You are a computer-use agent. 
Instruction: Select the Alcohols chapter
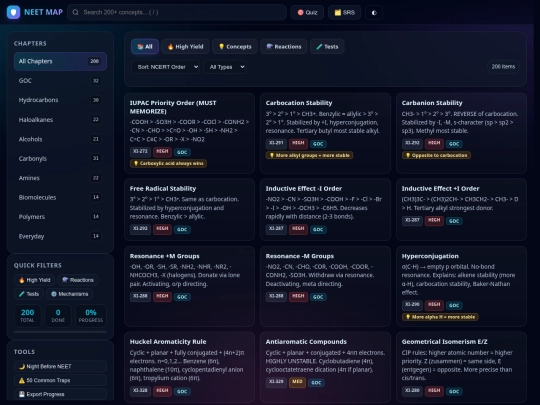60,139
